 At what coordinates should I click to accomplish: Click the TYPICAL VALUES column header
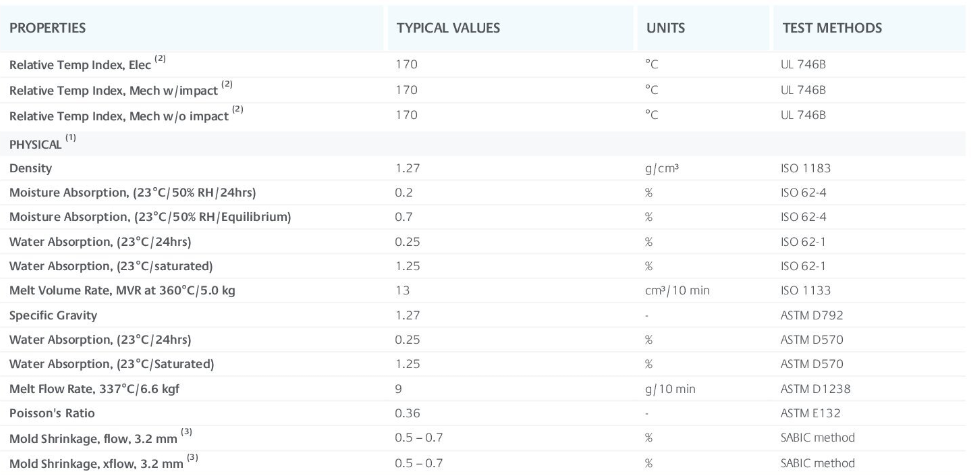click(x=448, y=28)
